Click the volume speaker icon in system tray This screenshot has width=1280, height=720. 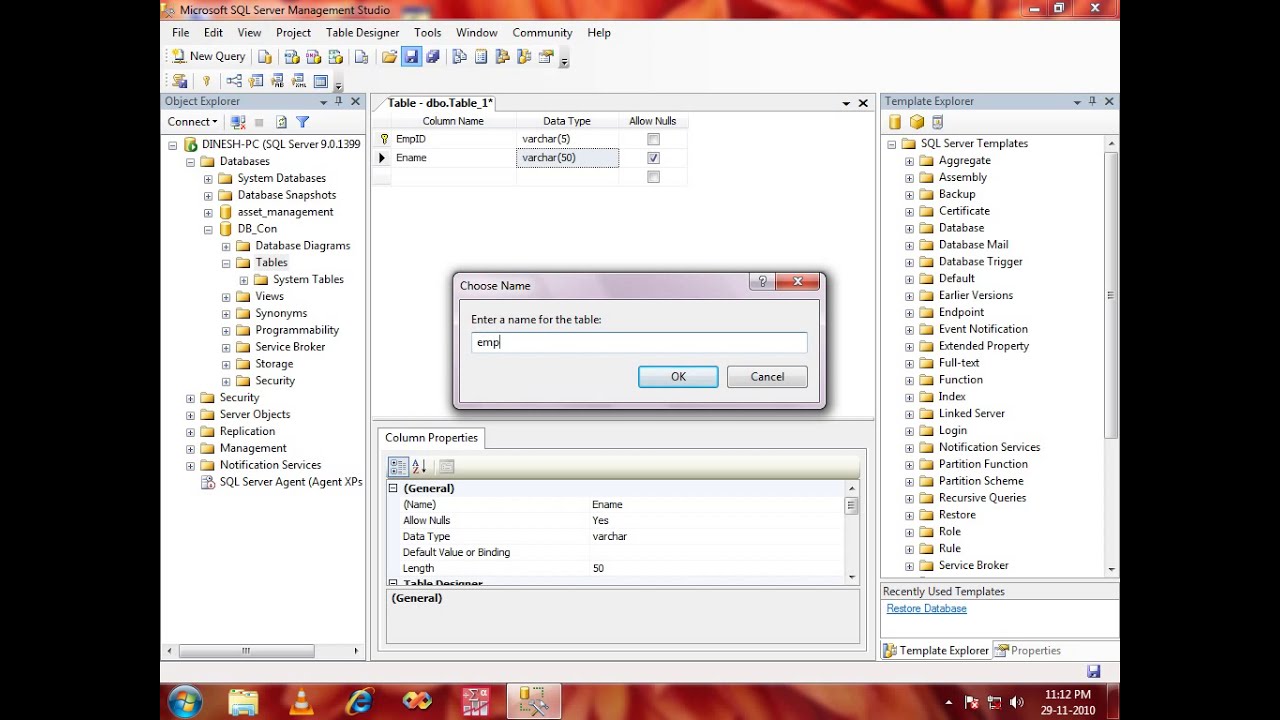(1017, 702)
